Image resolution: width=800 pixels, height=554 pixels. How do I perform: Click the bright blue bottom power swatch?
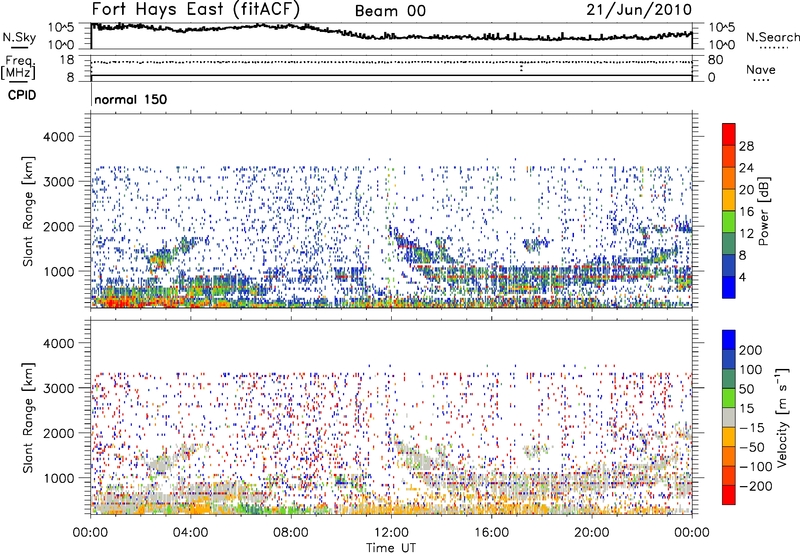pyautogui.click(x=729, y=287)
